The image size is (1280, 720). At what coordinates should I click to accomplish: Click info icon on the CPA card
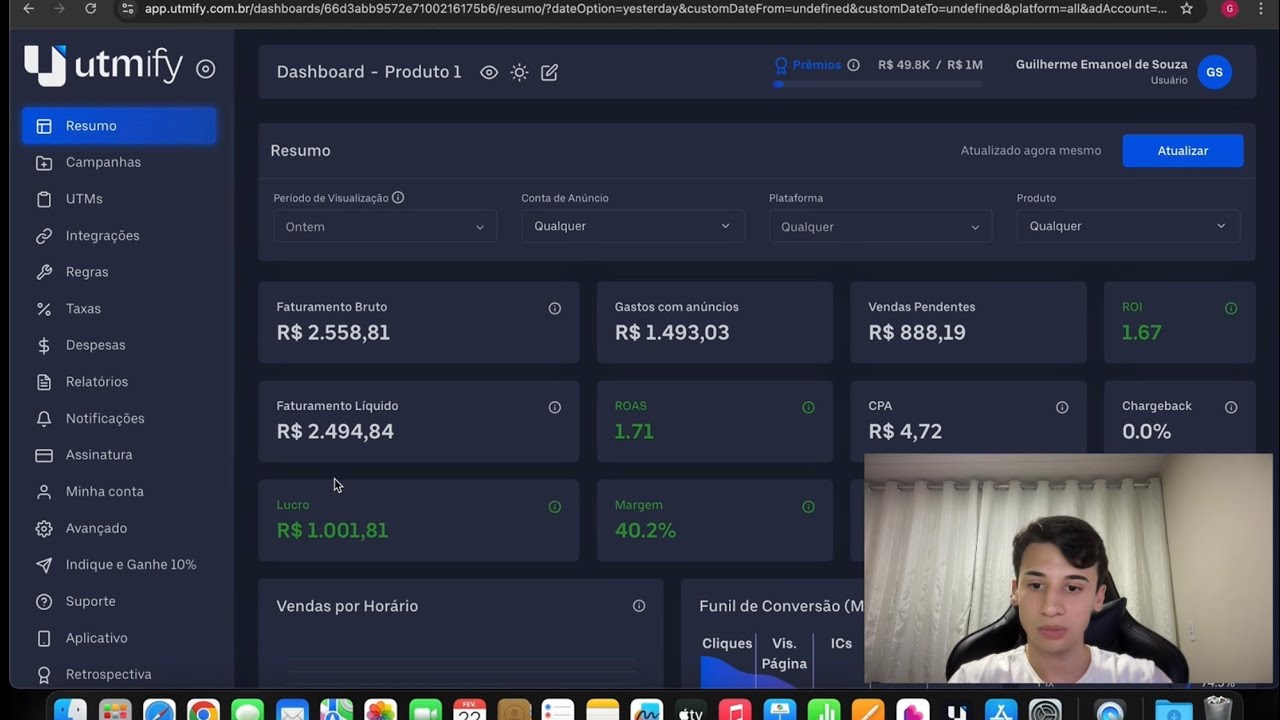click(x=1062, y=407)
